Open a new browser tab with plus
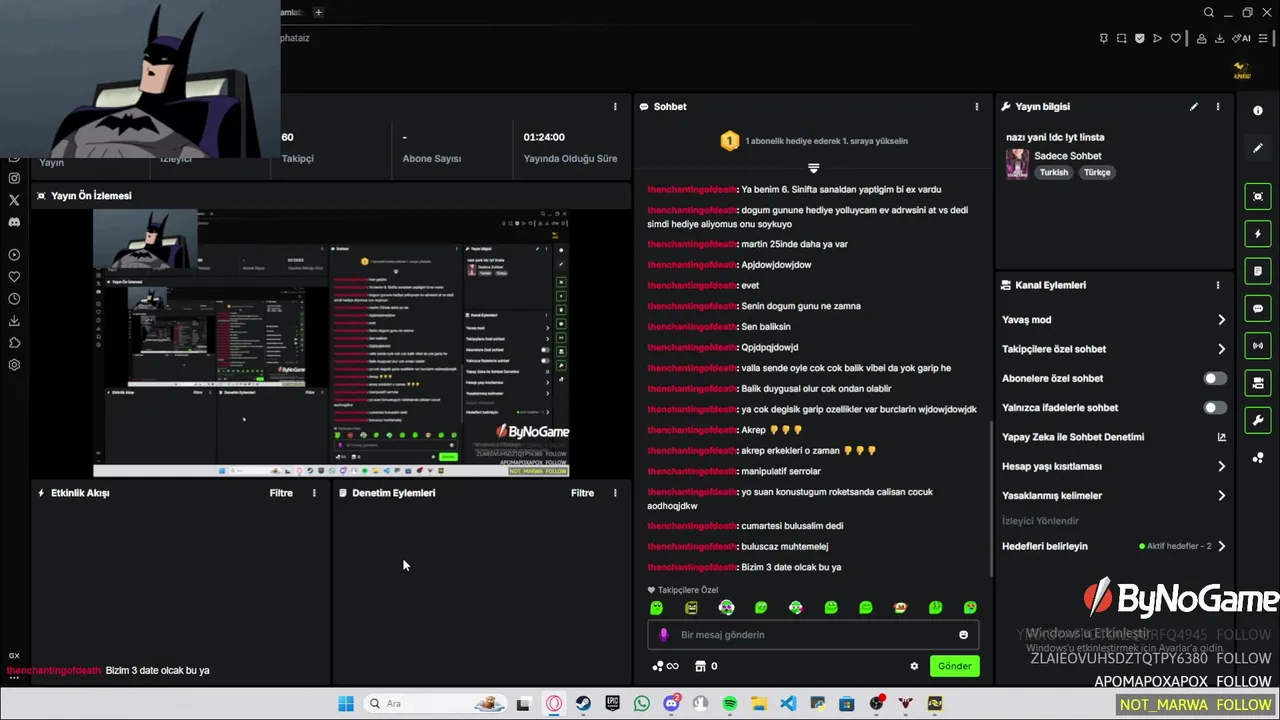The height and width of the screenshot is (720, 1280). point(318,12)
